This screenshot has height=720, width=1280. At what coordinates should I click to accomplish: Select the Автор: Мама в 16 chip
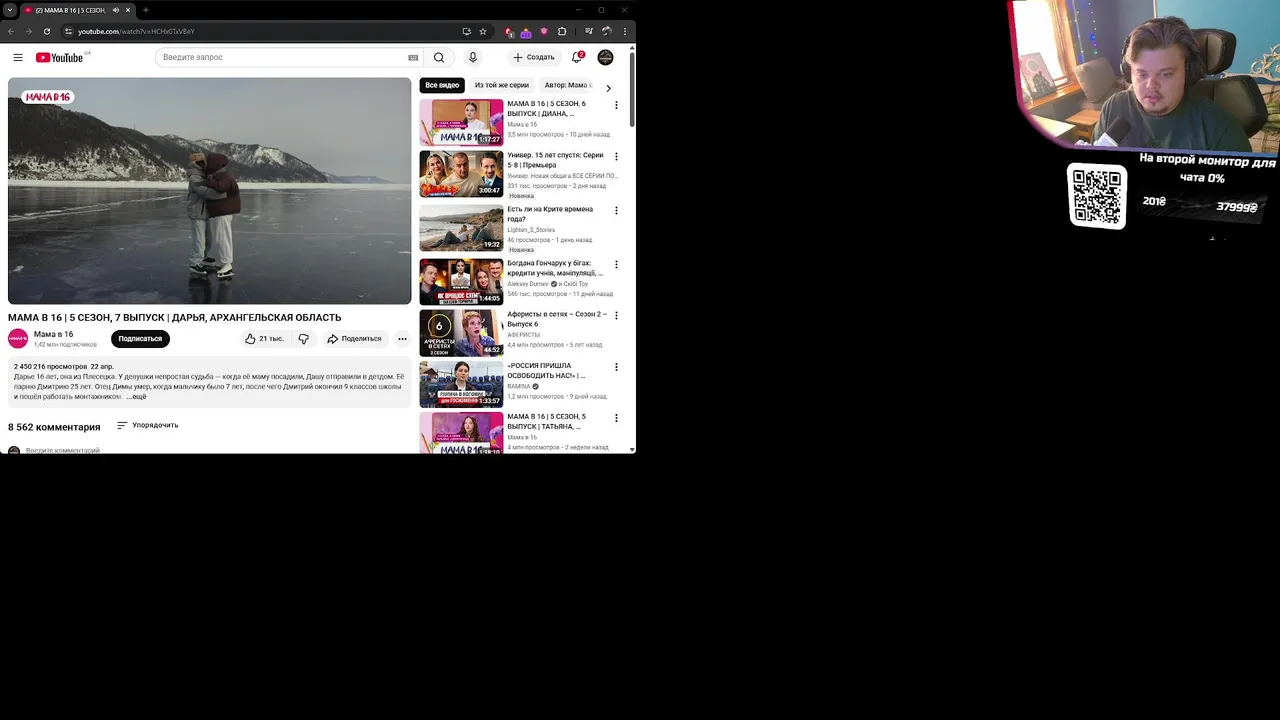[x=568, y=85]
